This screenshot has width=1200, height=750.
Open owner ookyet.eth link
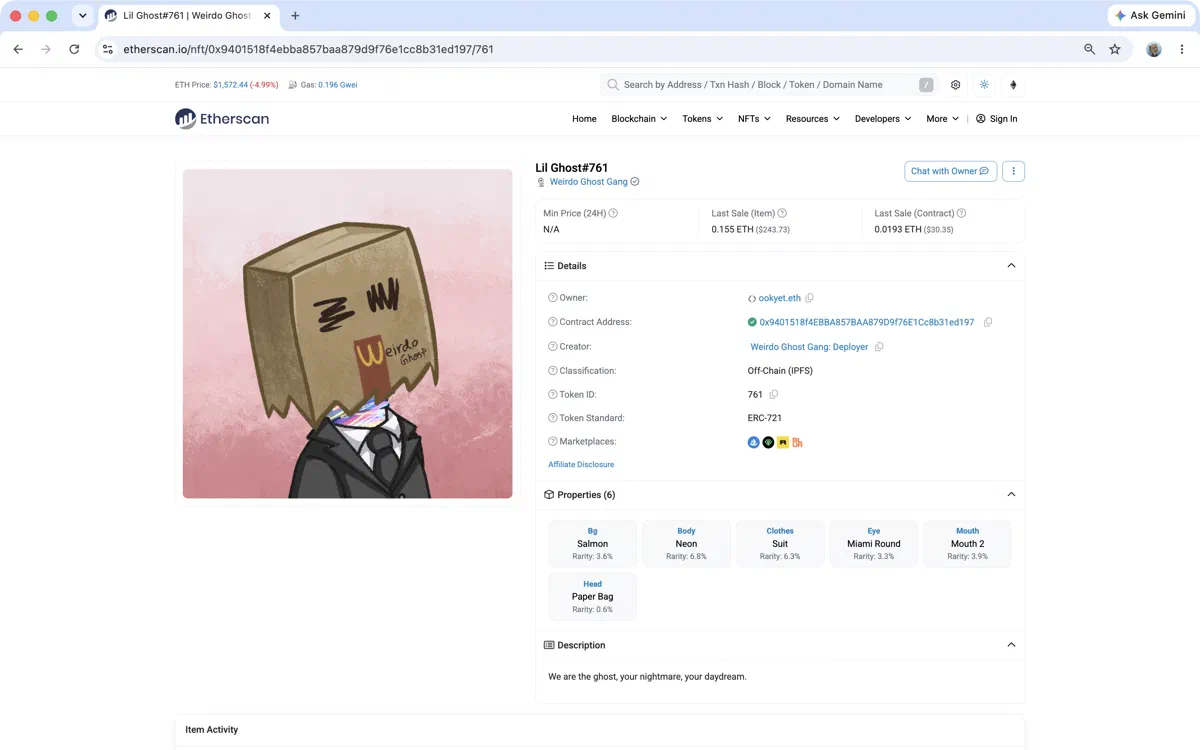click(779, 298)
